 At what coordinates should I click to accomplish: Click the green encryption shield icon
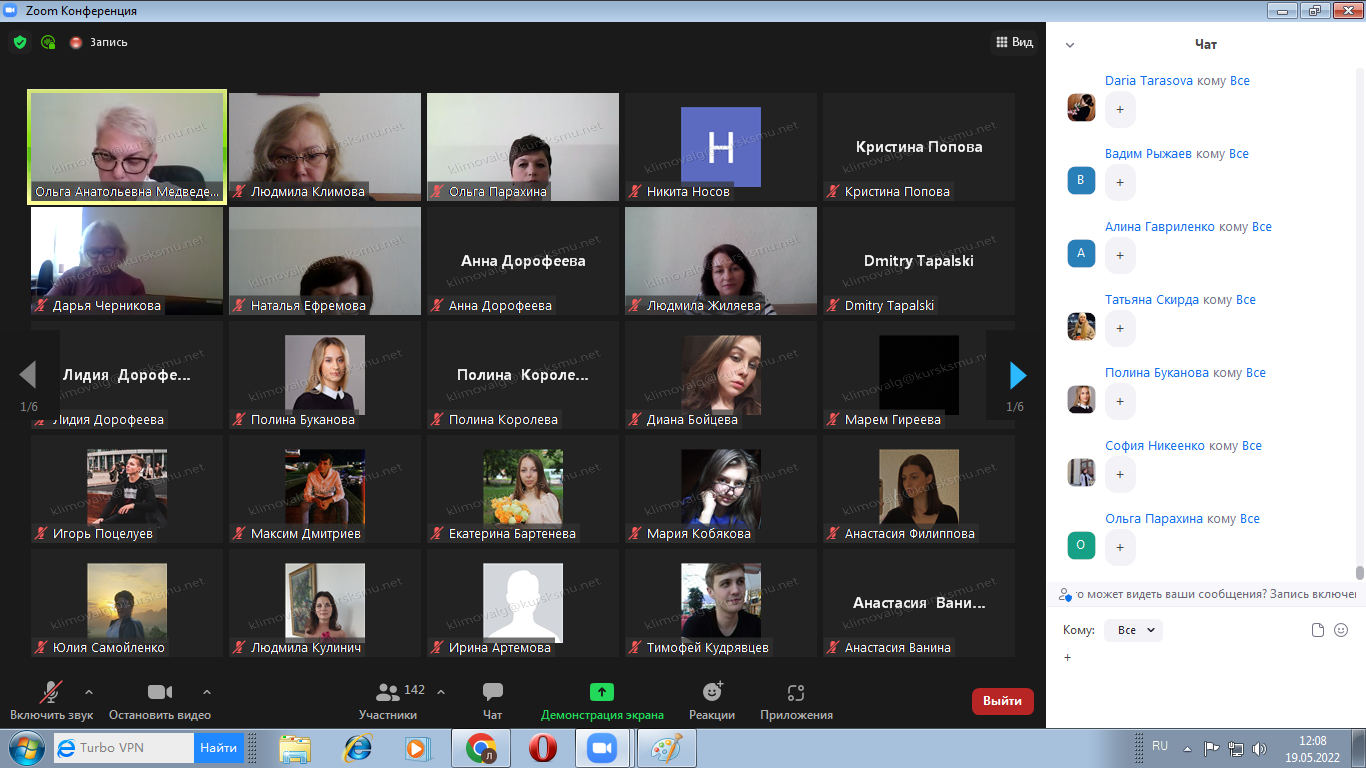[x=19, y=42]
